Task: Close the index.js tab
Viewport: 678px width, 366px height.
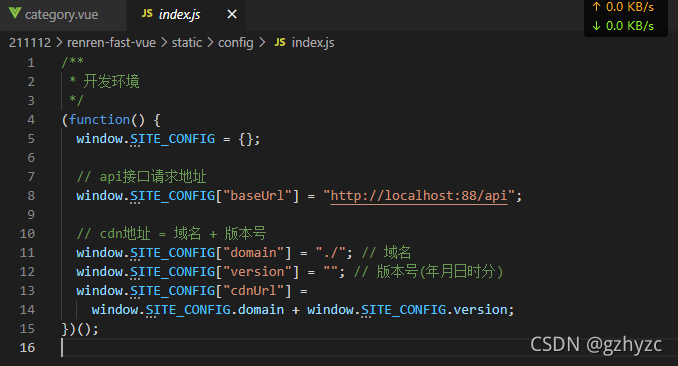Action: pos(232,15)
